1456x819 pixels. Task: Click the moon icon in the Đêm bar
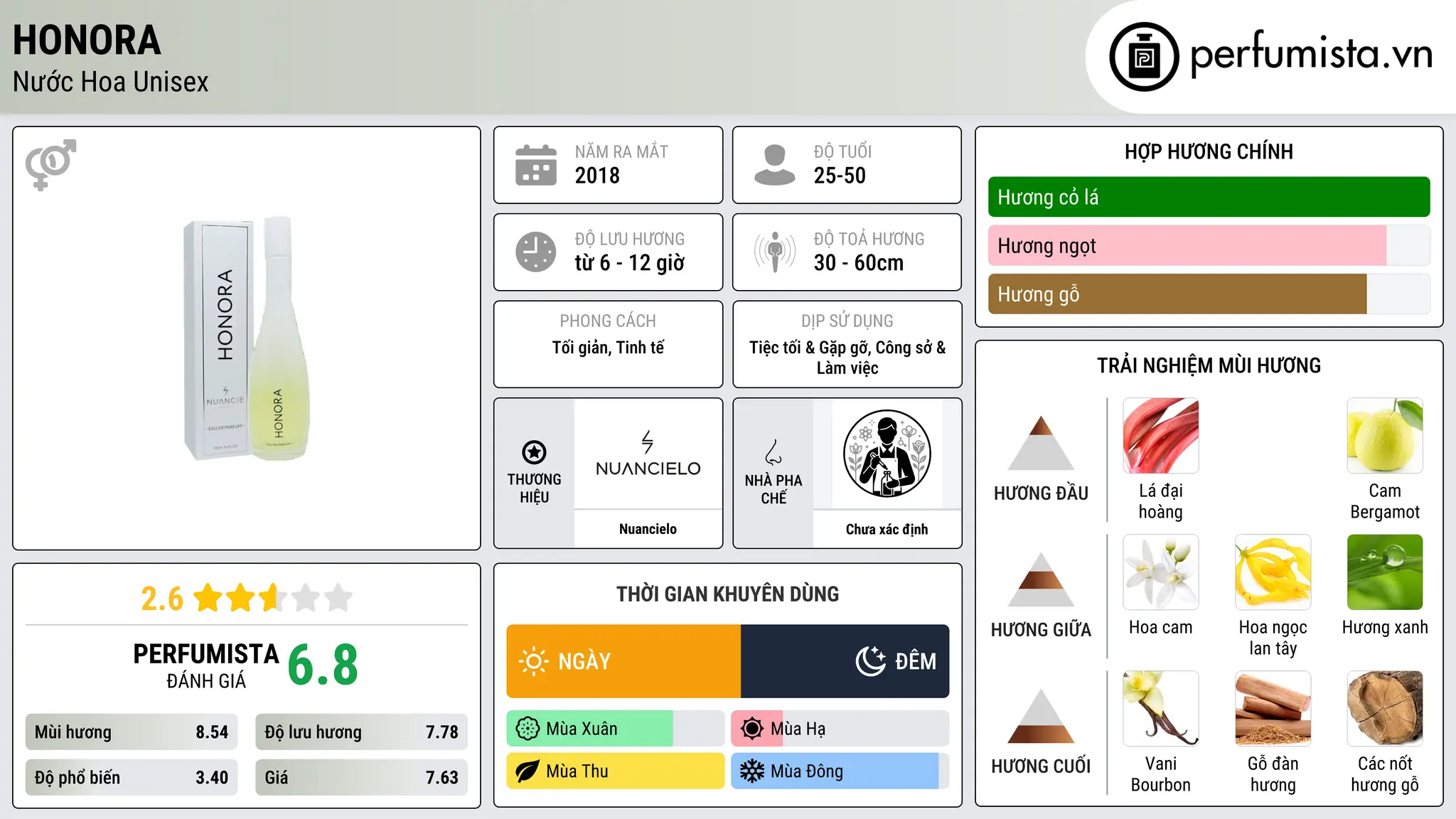(x=870, y=661)
